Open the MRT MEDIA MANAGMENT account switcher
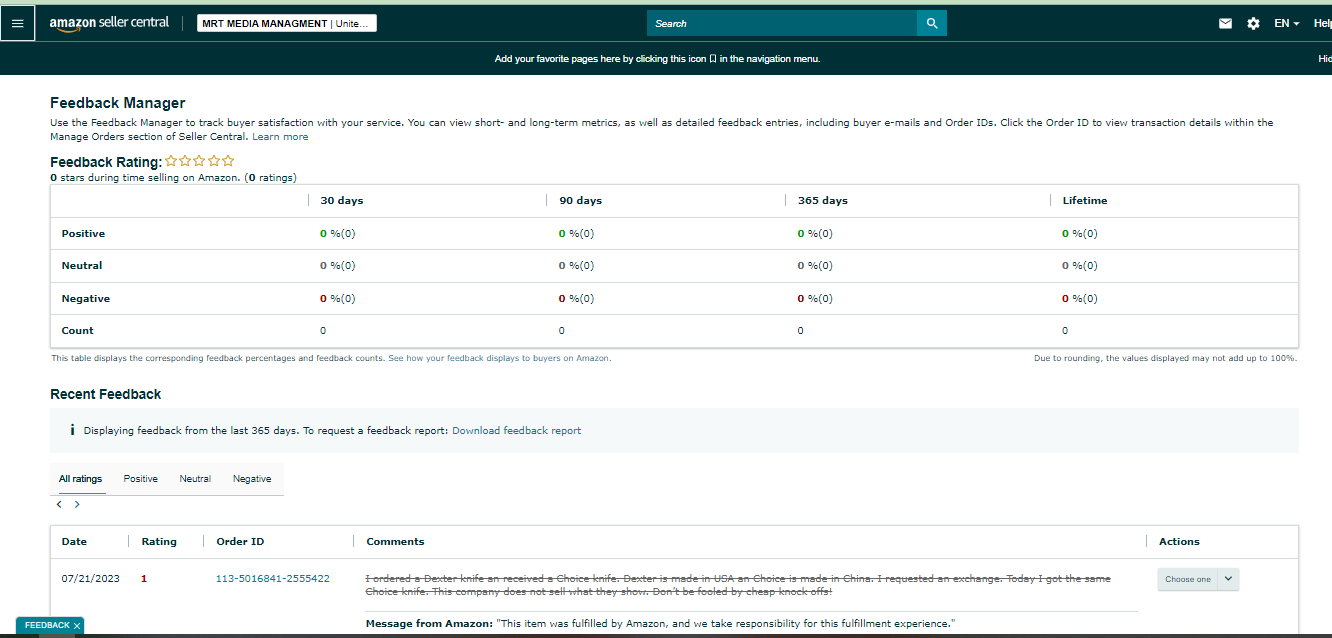Image resolution: width=1332 pixels, height=638 pixels. [287, 23]
